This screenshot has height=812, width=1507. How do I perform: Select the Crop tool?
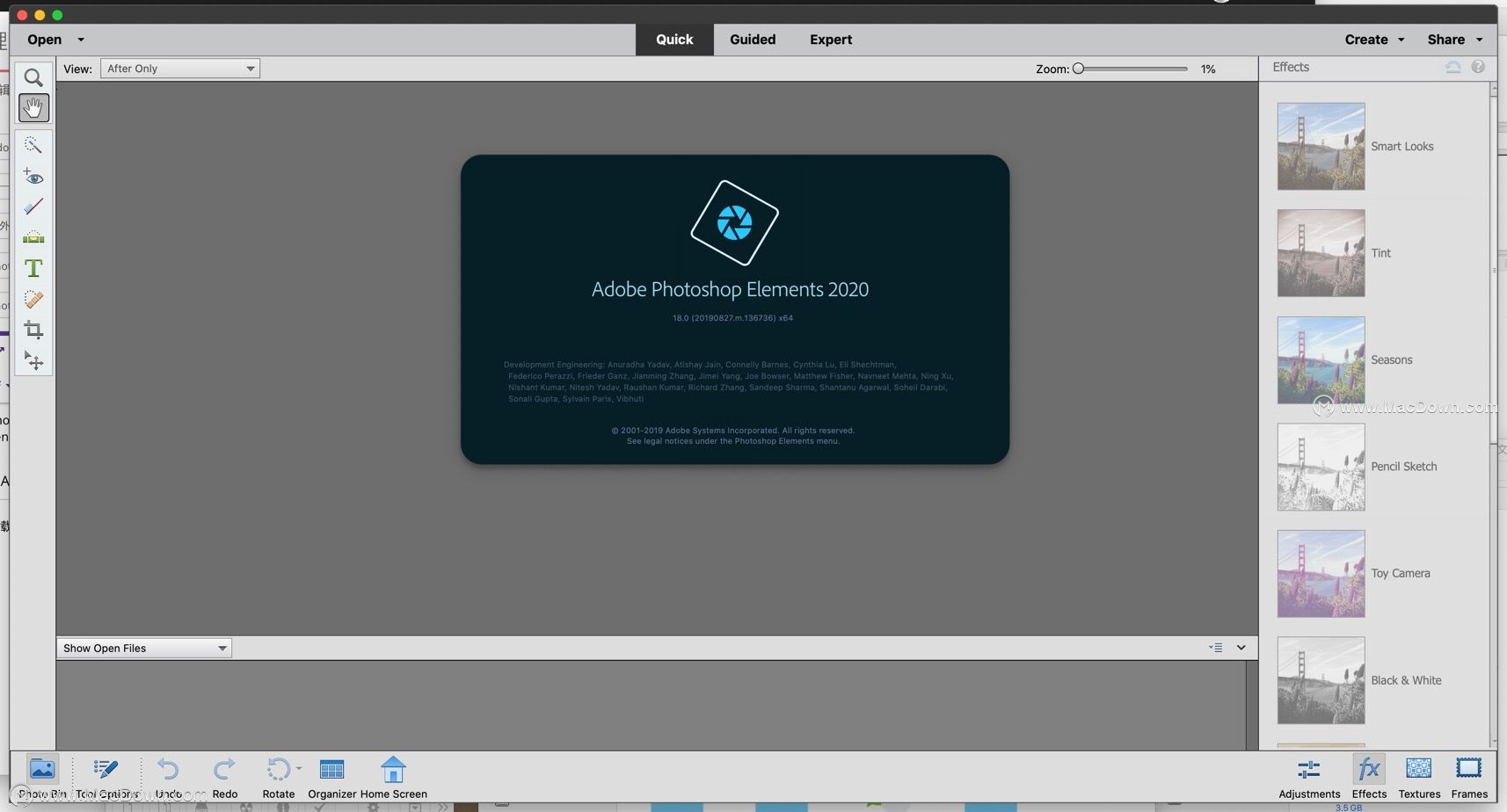point(33,330)
